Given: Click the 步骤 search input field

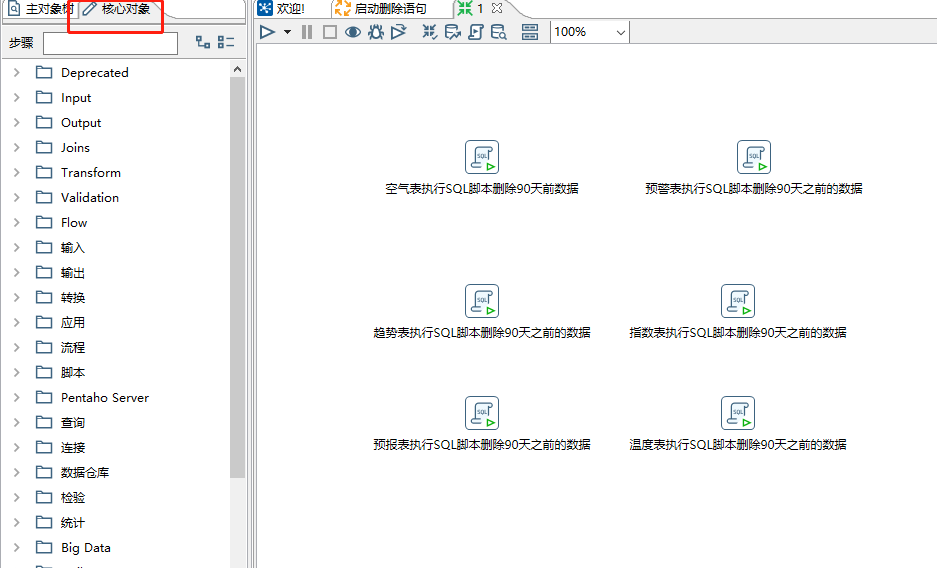Looking at the screenshot, I should pos(111,43).
